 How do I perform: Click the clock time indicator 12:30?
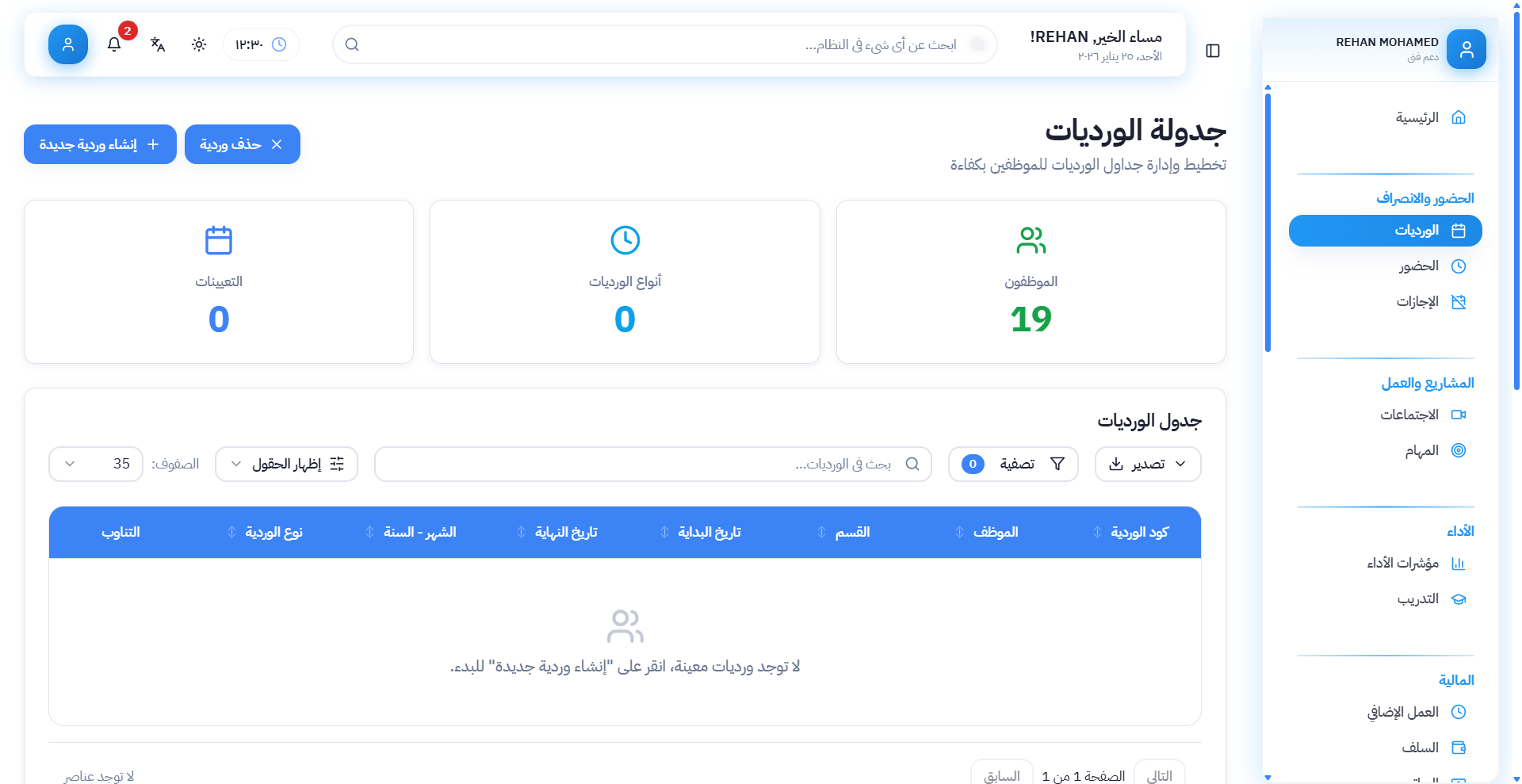pos(261,44)
